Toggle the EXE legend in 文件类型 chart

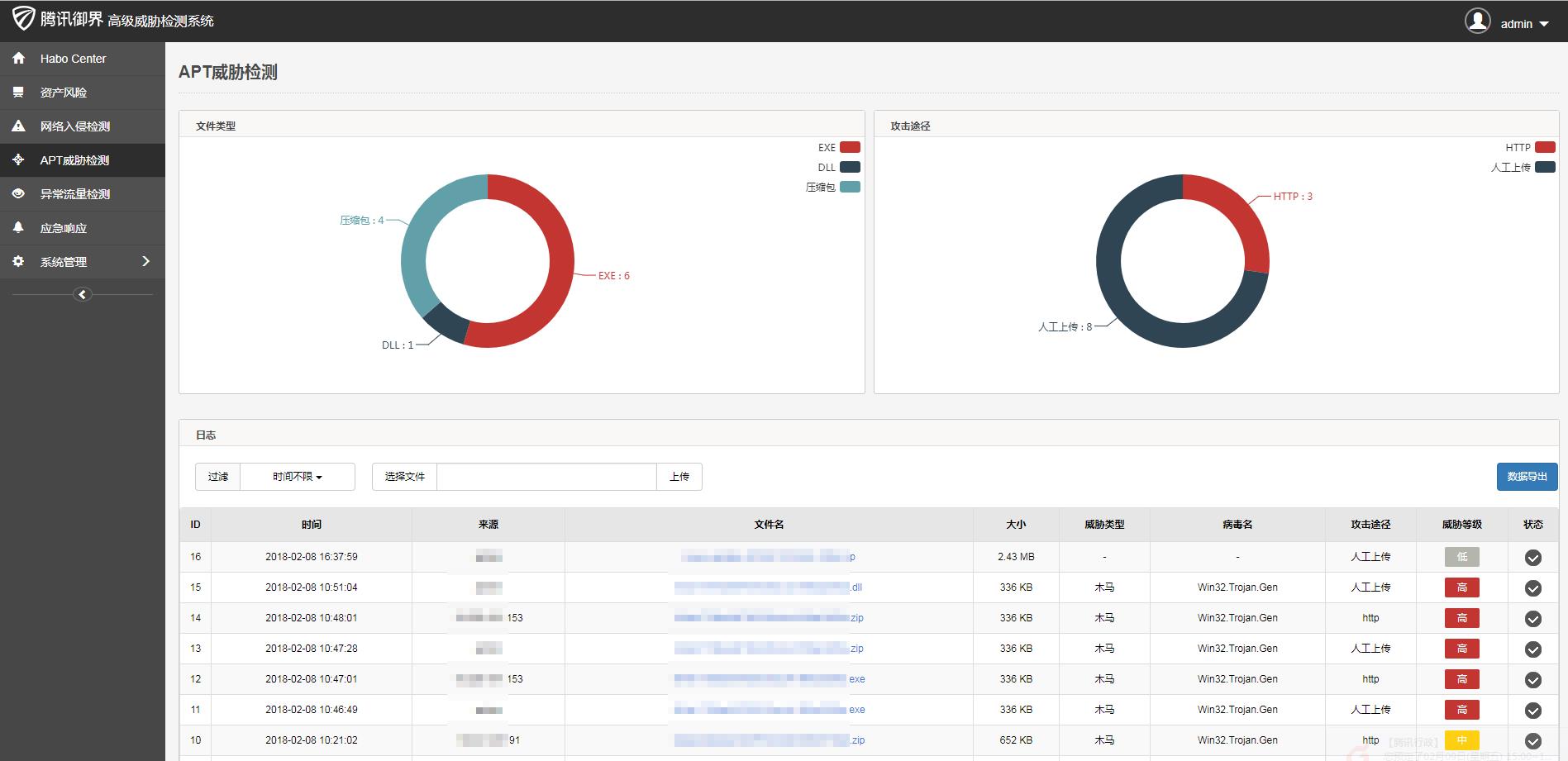coord(839,148)
